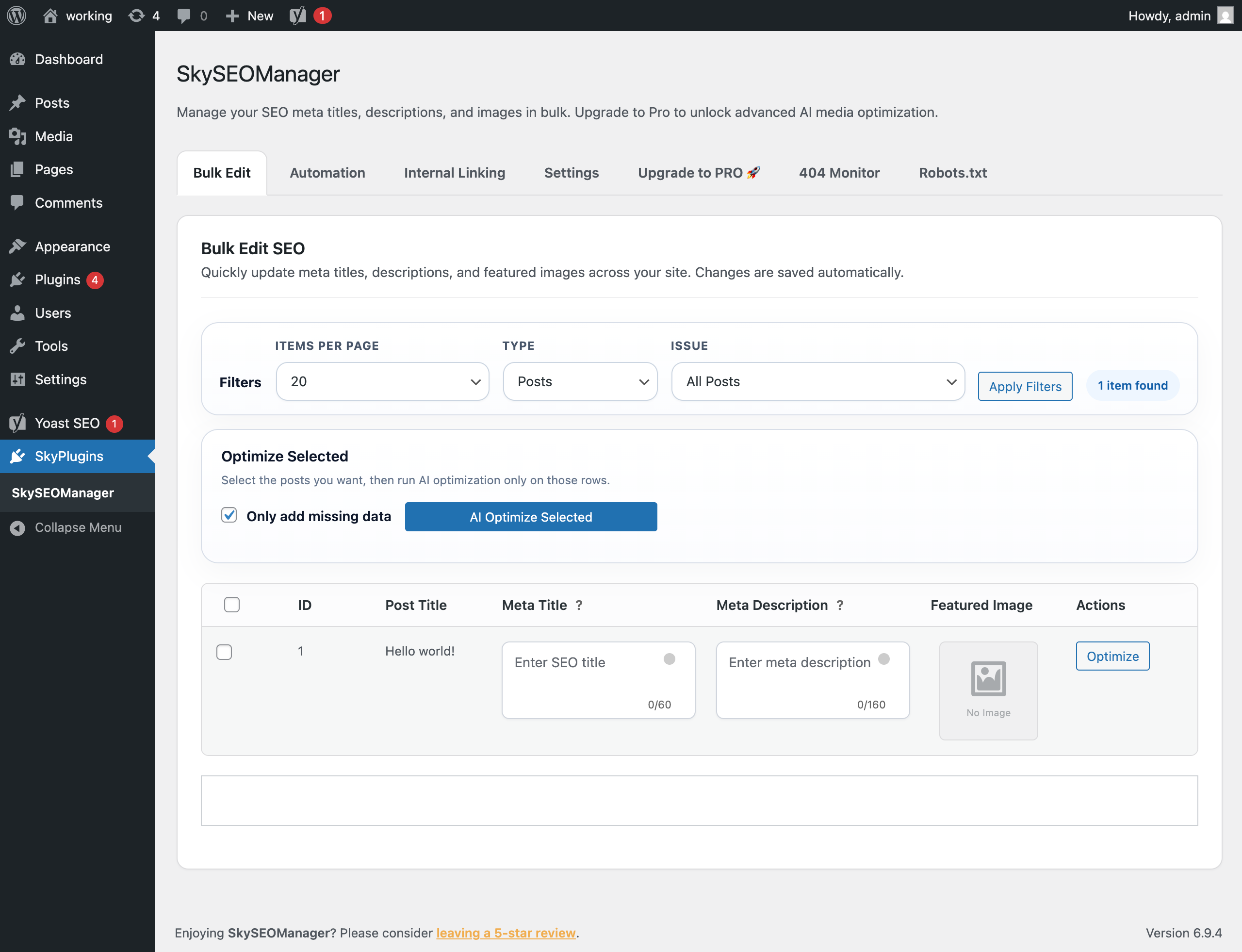The height and width of the screenshot is (952, 1242).
Task: Click the Hello world! post title
Action: pyautogui.click(x=420, y=651)
